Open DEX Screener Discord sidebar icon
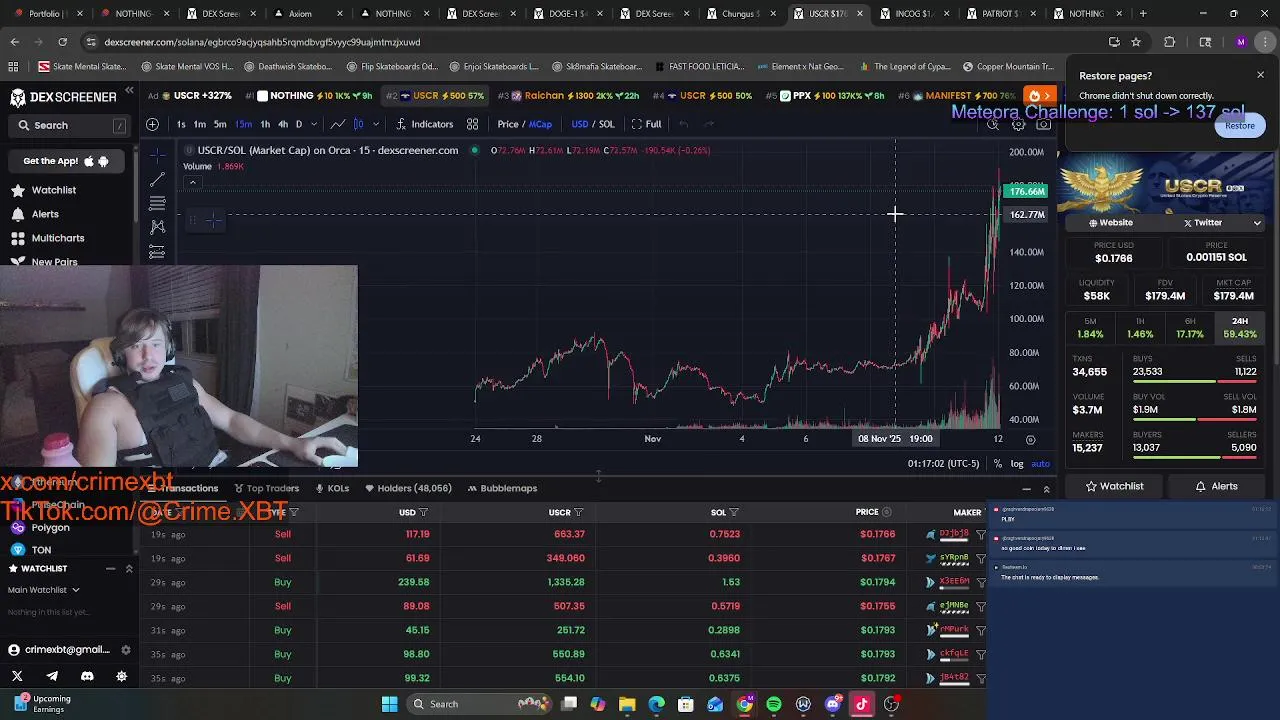Image resolution: width=1280 pixels, height=720 pixels. [x=87, y=676]
